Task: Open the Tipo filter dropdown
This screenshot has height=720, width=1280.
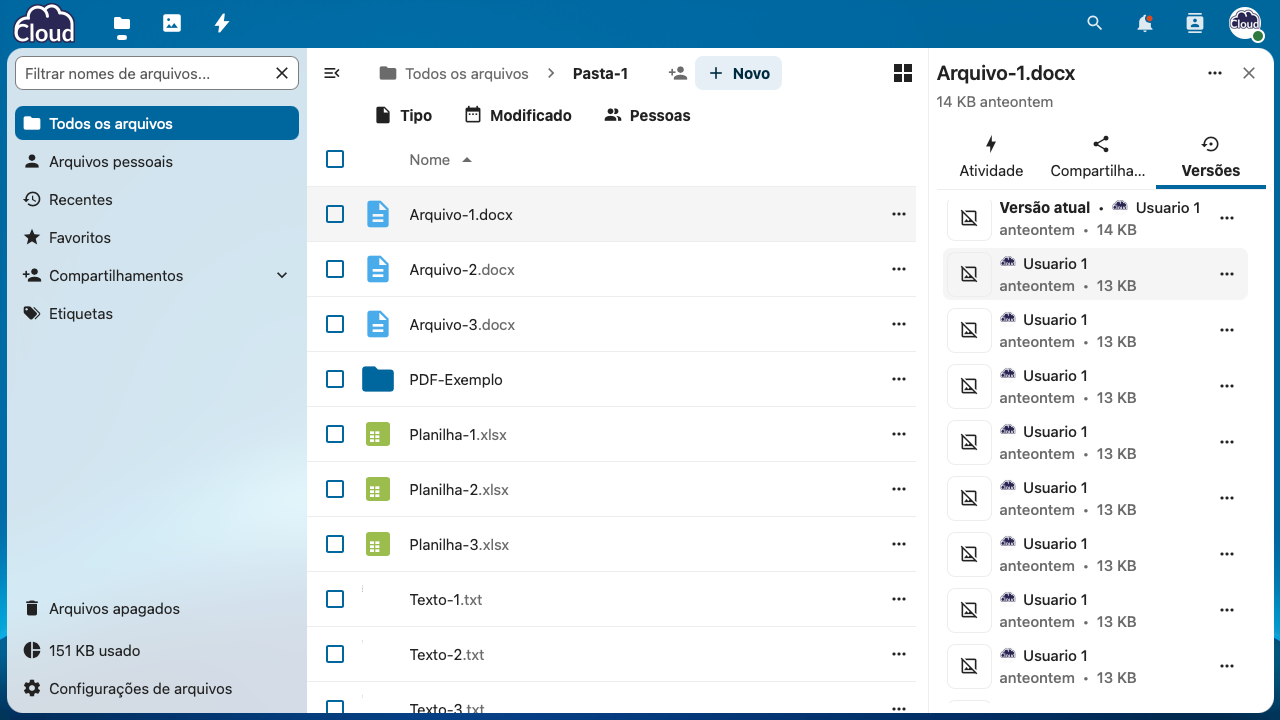Action: tap(403, 116)
